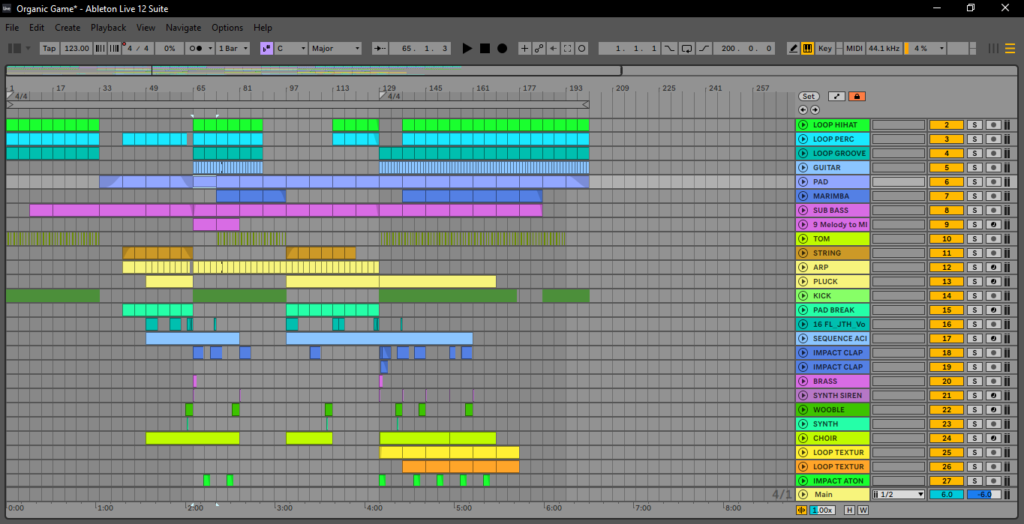Toggle the Draw Mode pencil icon

(x=793, y=48)
